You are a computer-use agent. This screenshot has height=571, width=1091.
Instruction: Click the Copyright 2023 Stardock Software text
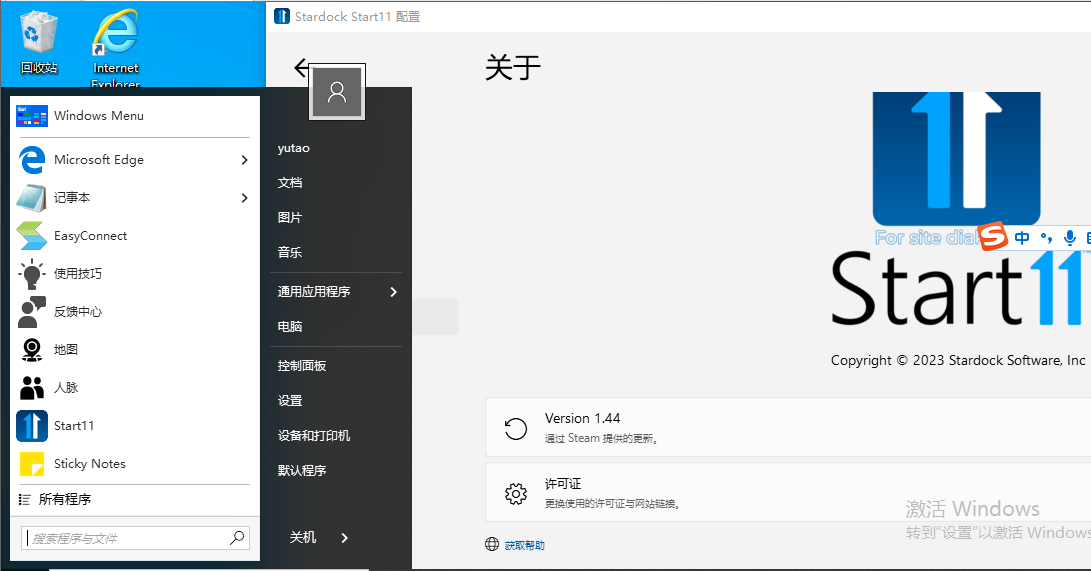[958, 360]
